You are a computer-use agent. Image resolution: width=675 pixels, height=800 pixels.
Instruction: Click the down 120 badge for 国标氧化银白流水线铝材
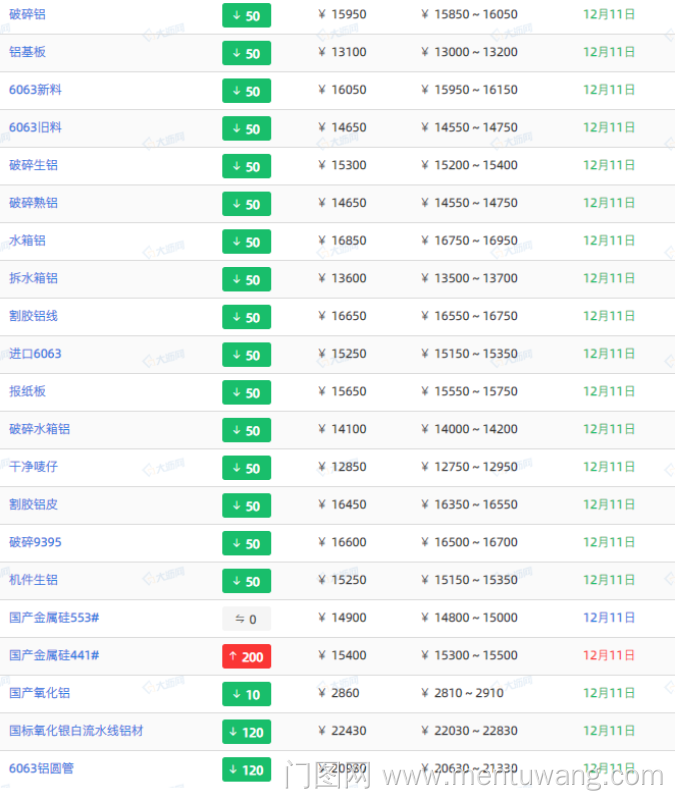[246, 732]
